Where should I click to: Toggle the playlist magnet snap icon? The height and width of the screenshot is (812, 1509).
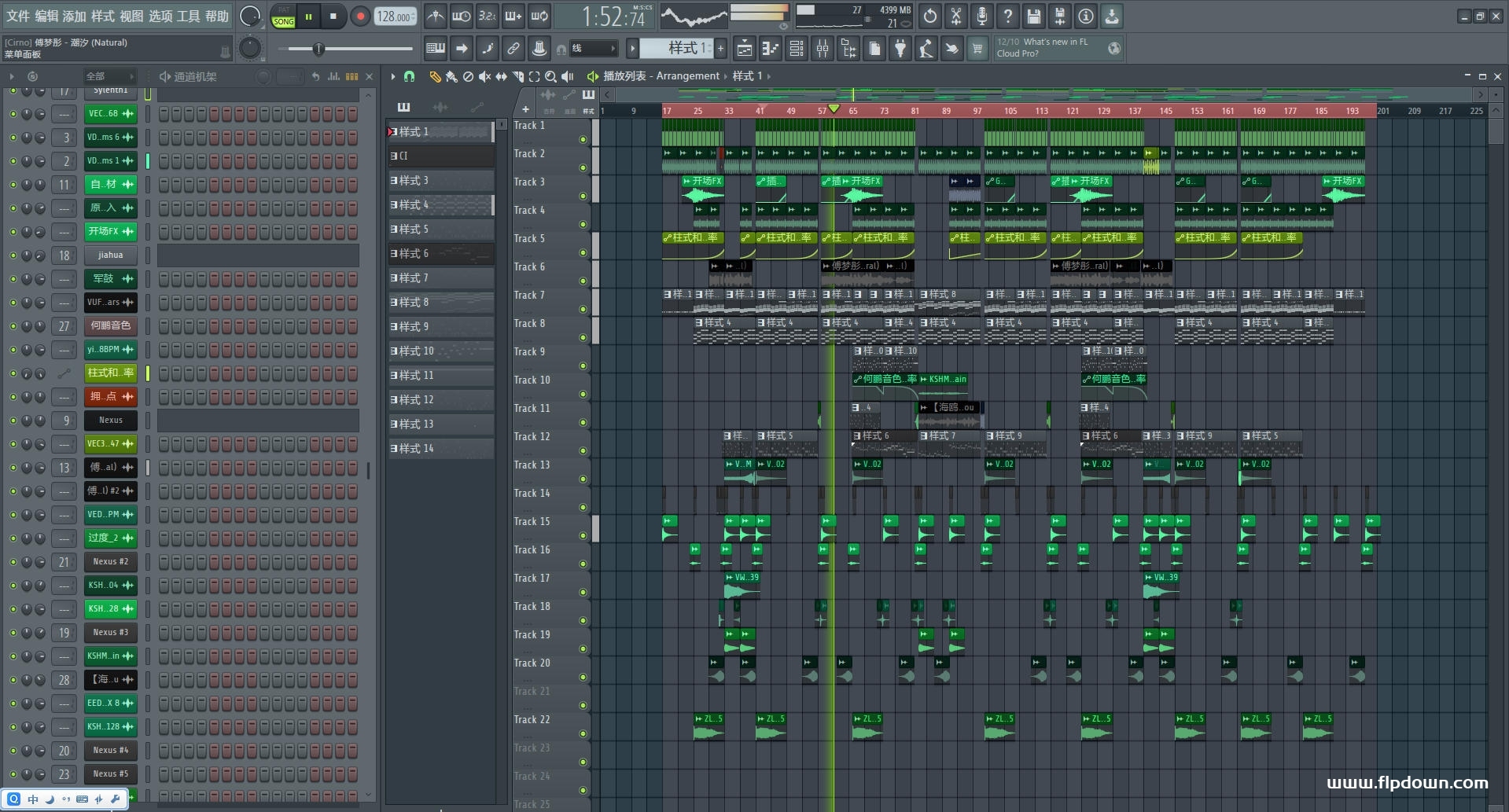point(409,76)
